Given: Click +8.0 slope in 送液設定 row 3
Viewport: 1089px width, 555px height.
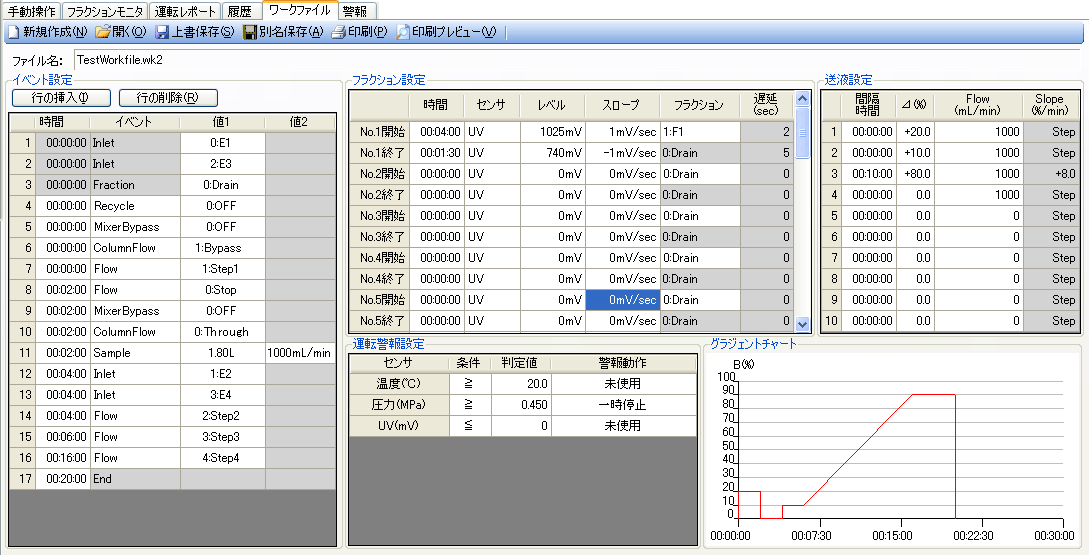Looking at the screenshot, I should coord(1049,174).
